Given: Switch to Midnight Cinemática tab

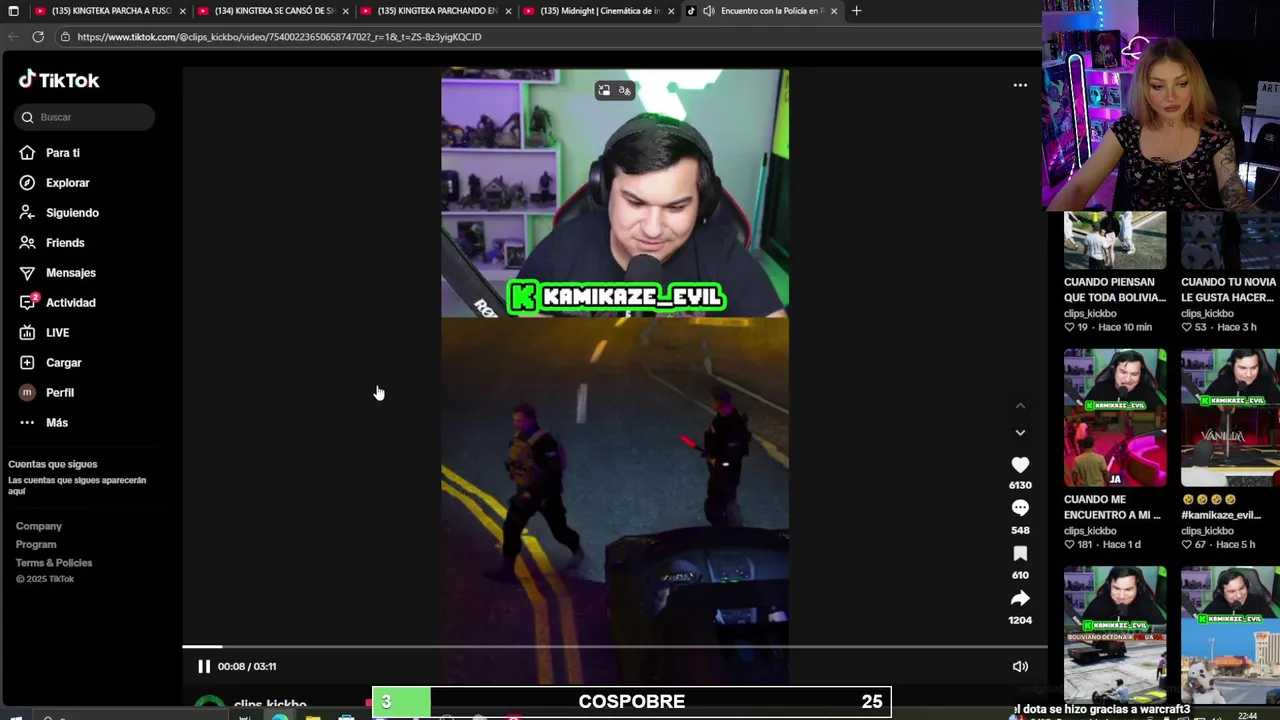Looking at the screenshot, I should point(599,11).
